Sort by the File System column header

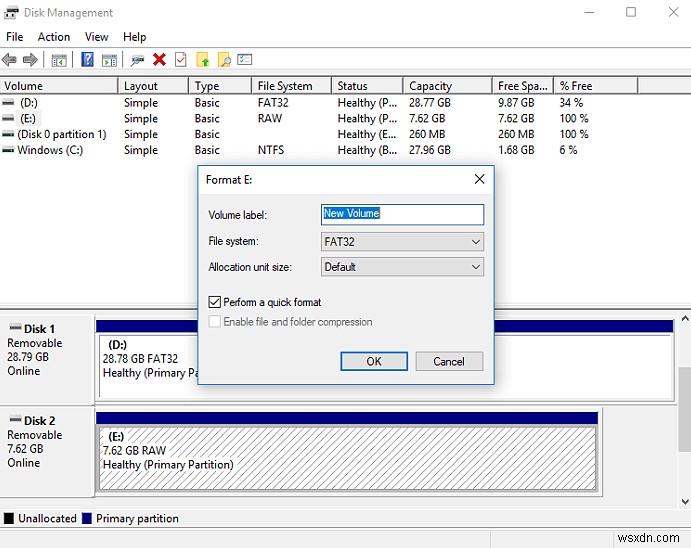coord(291,86)
